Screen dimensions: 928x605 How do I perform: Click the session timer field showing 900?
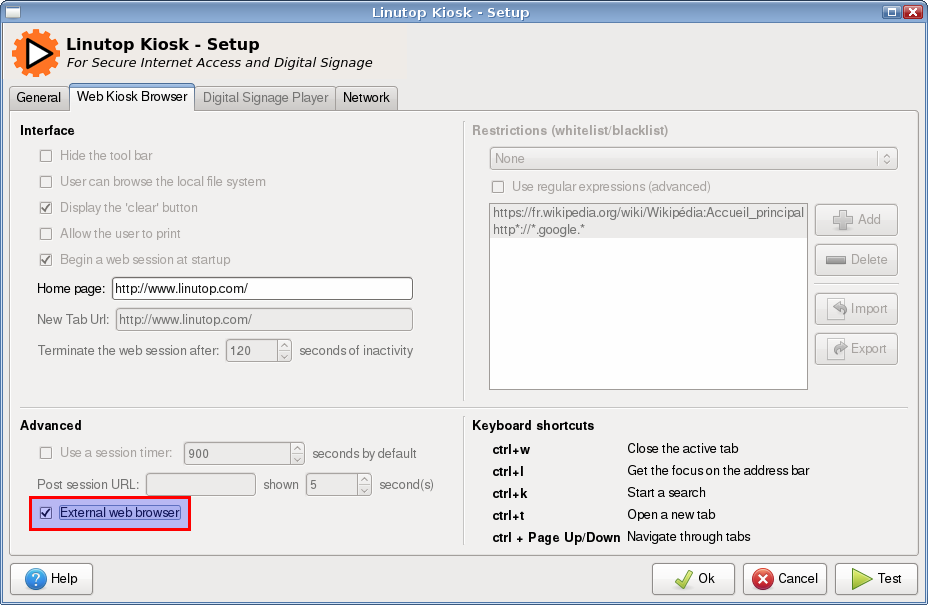237,453
